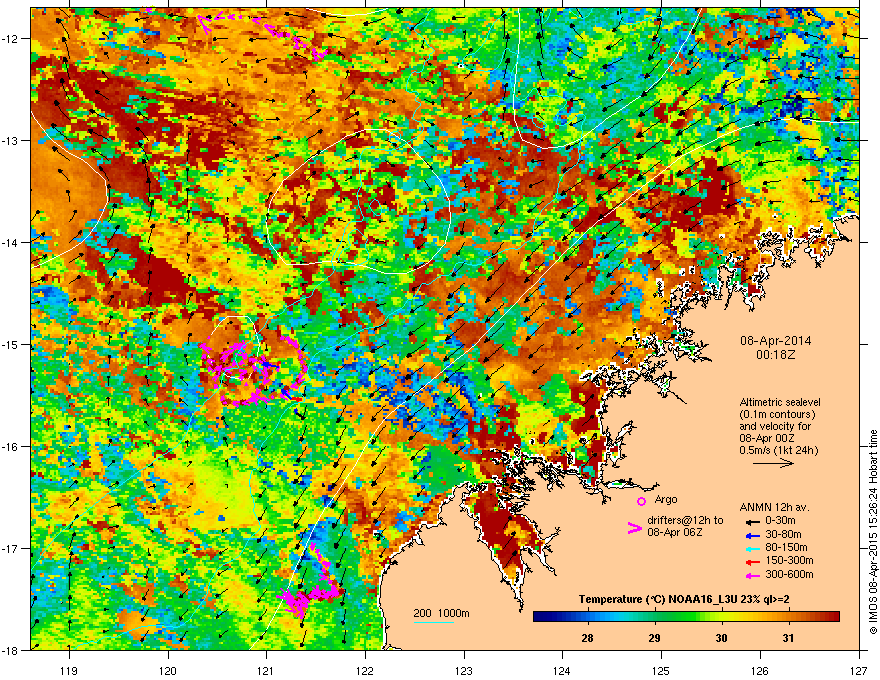Click latitude axis label -18
Image resolution: width=880 pixels, height=680 pixels.
(11, 650)
